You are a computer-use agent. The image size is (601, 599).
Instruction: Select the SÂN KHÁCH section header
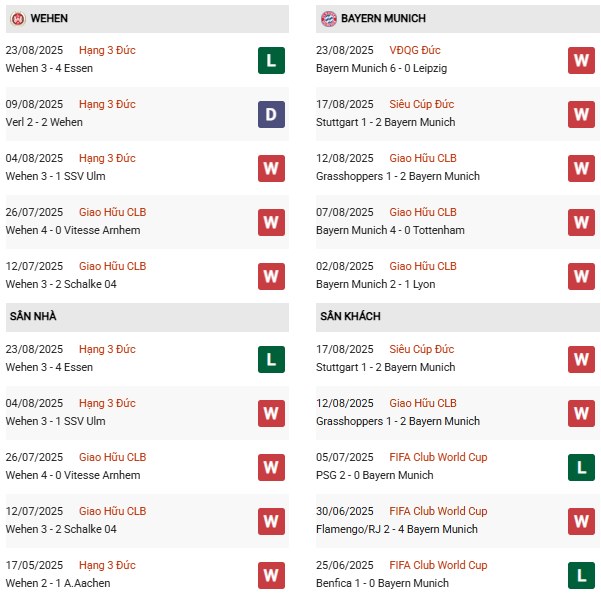pos(350,316)
